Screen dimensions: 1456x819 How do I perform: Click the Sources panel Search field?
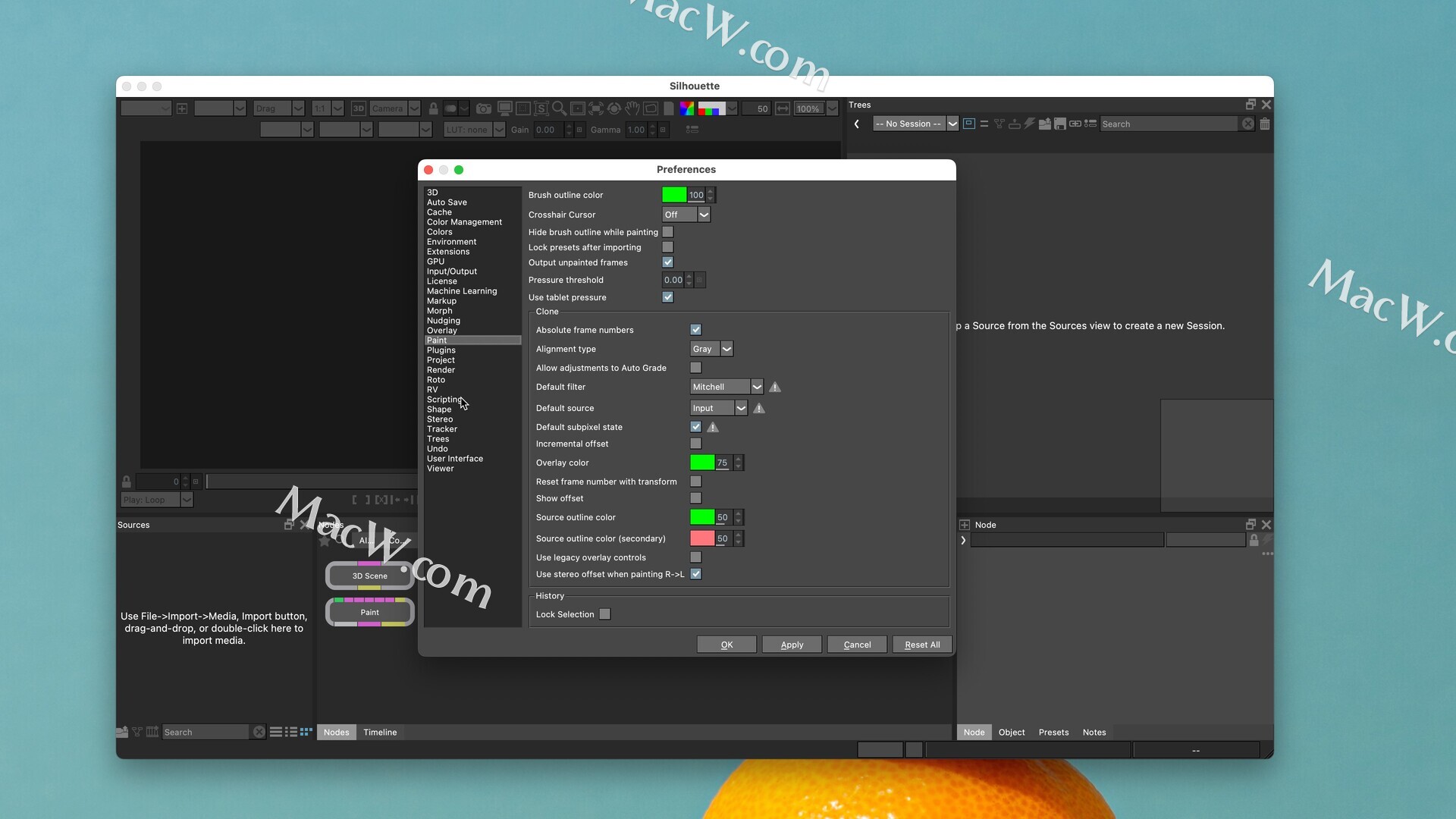[206, 732]
